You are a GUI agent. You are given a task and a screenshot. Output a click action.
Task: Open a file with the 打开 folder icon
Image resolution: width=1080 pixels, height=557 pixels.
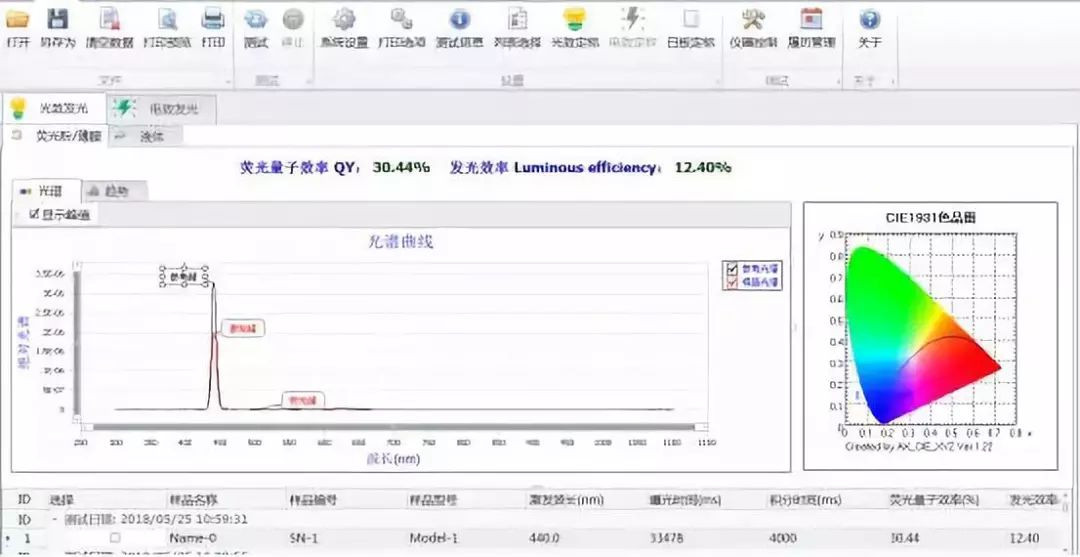pos(17,19)
